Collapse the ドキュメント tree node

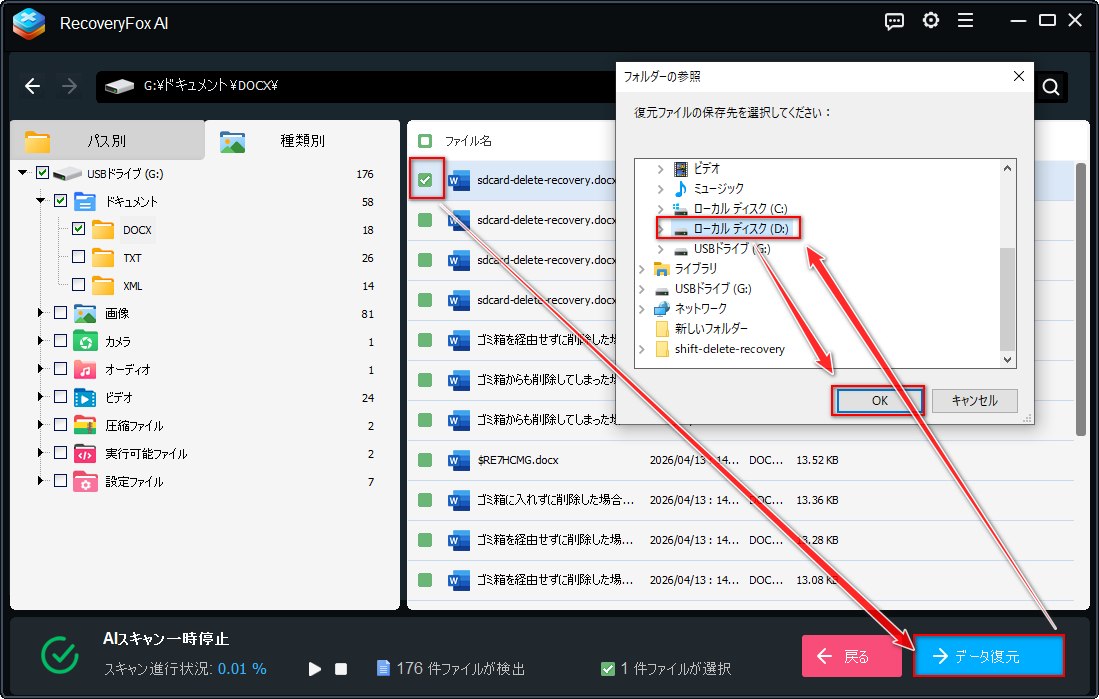41,202
